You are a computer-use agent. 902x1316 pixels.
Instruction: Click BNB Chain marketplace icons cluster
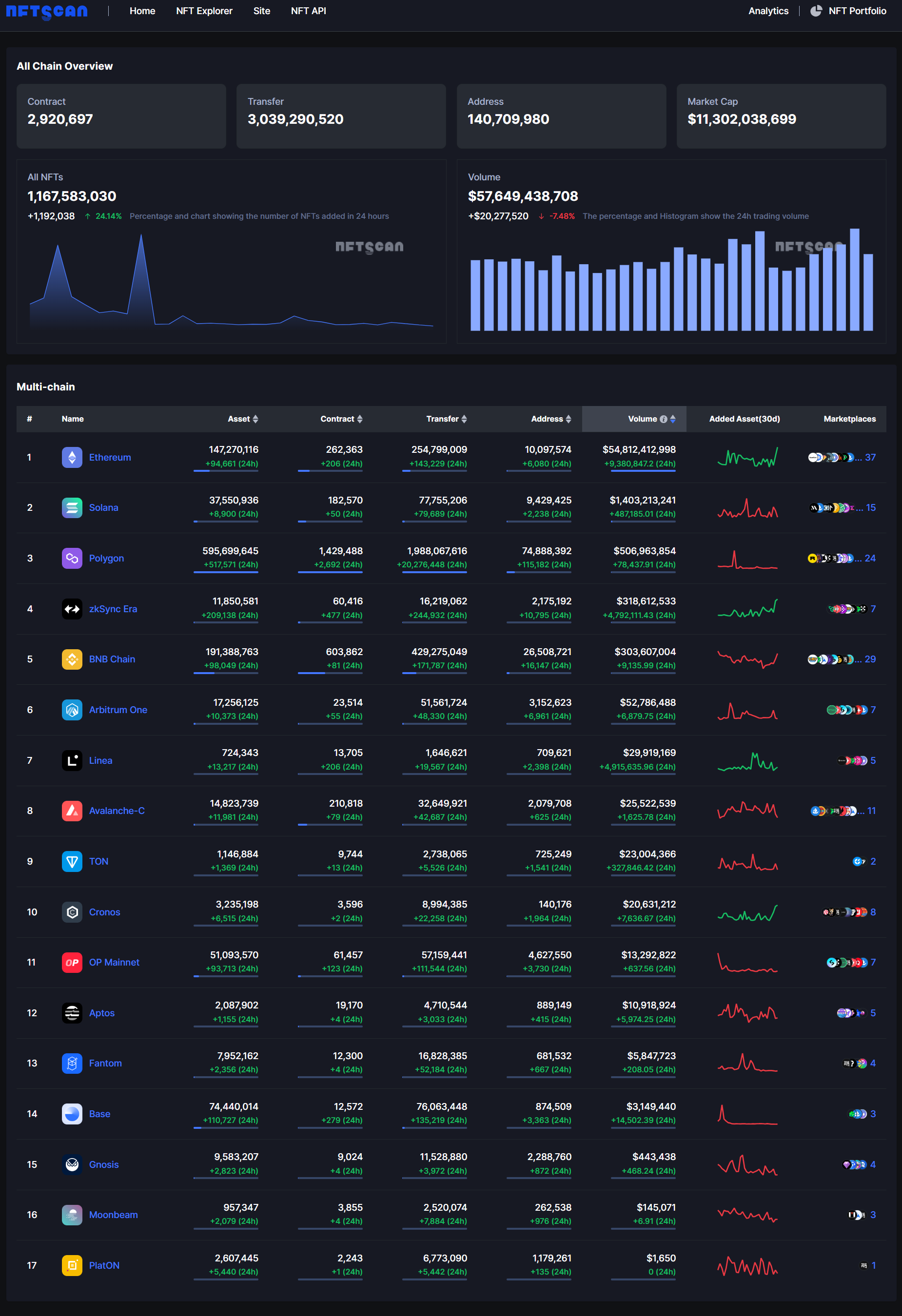tap(831, 659)
